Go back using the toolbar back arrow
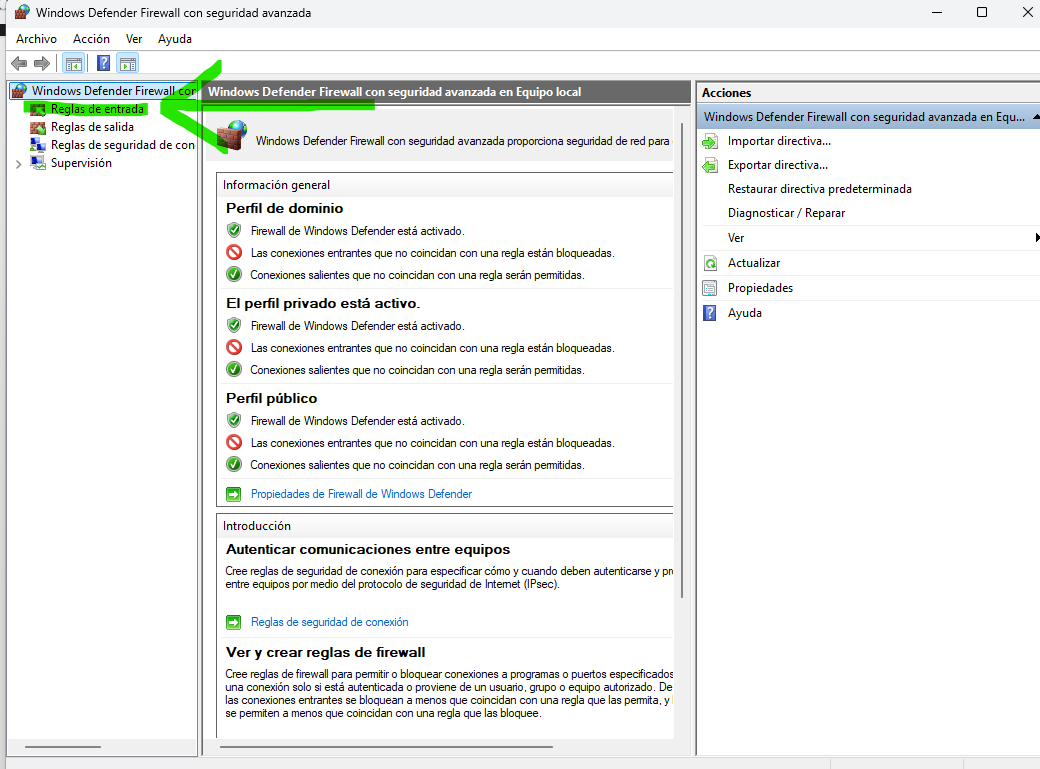This screenshot has height=769, width=1040. (19, 64)
